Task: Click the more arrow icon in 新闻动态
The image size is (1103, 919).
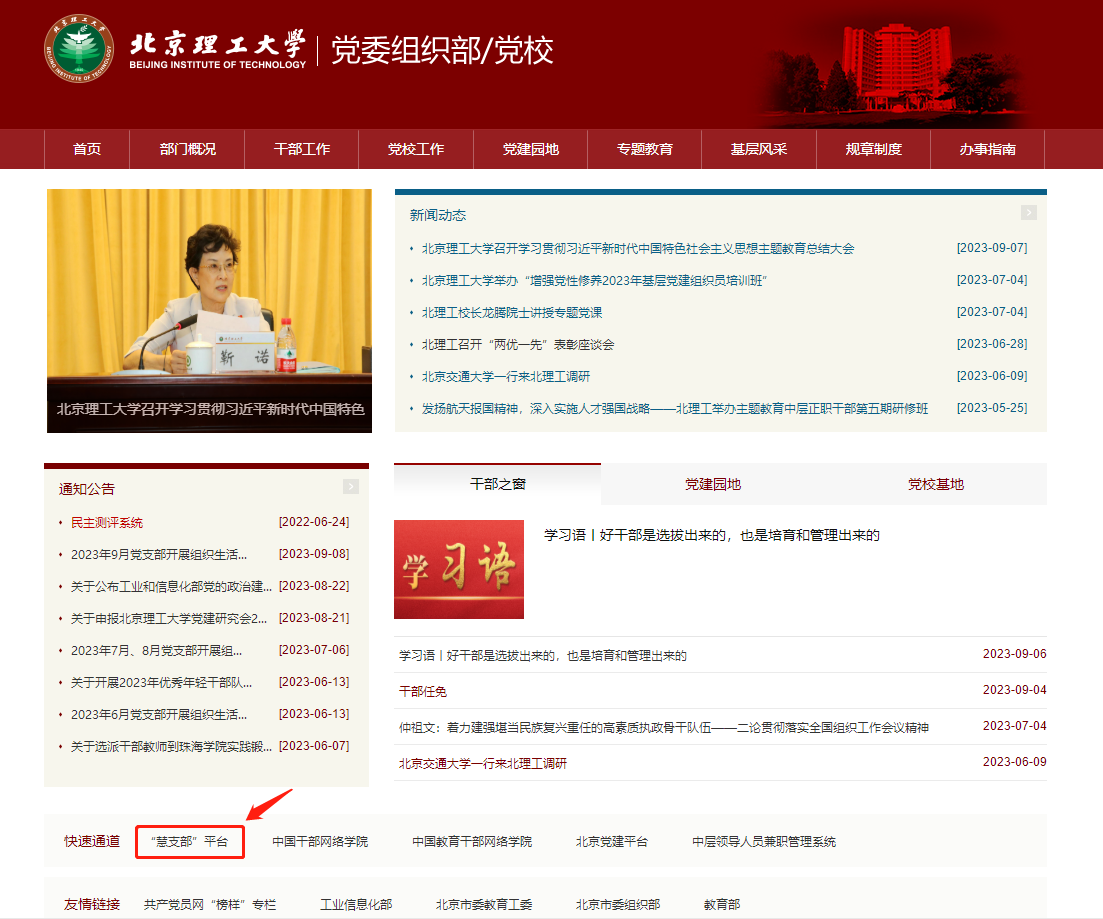Action: pos(1028,213)
